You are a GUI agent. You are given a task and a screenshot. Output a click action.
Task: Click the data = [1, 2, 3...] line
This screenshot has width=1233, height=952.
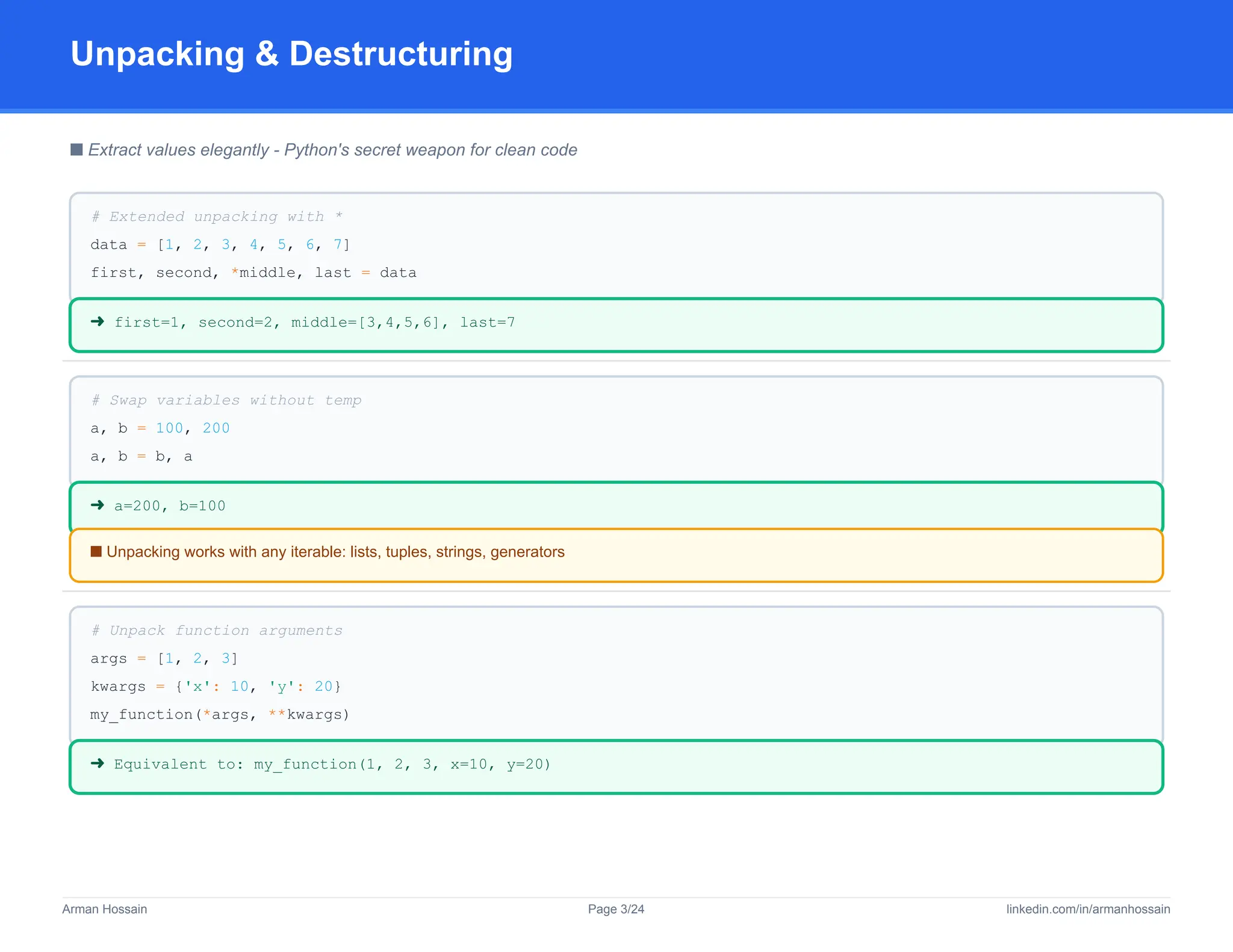click(x=220, y=244)
